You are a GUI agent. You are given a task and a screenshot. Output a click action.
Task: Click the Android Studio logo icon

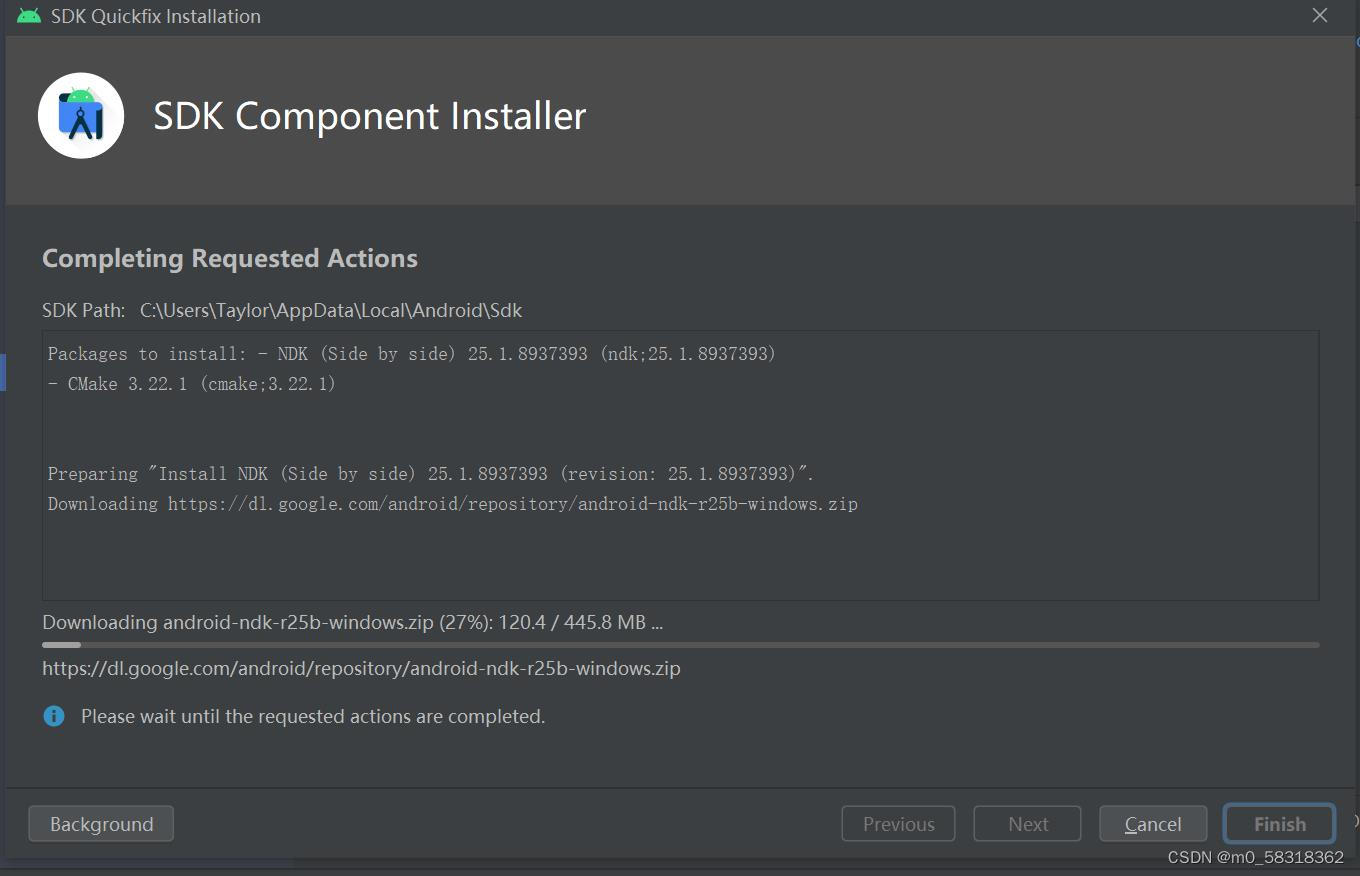click(81, 116)
